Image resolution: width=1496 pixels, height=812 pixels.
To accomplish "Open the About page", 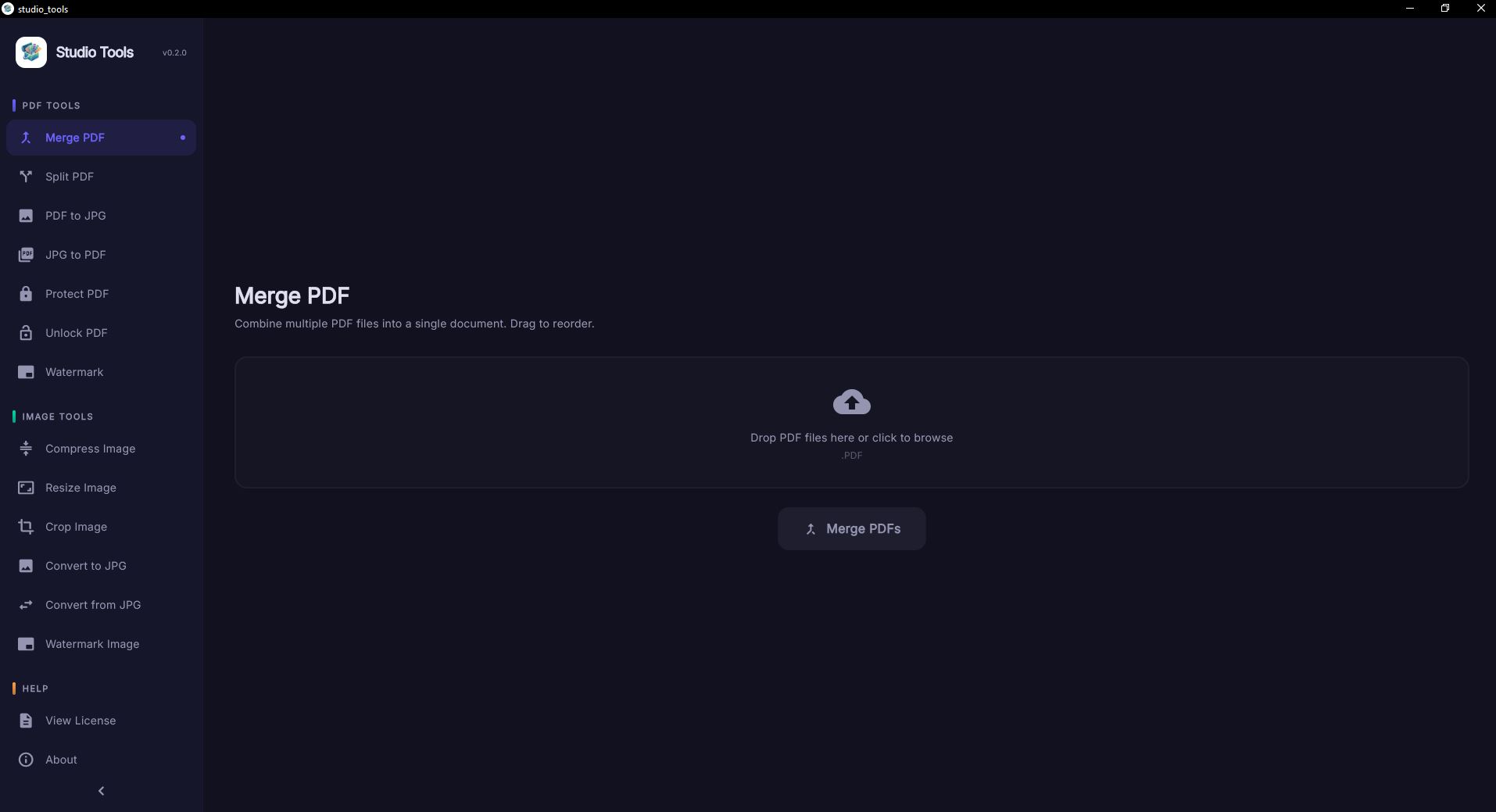I will tap(61, 760).
